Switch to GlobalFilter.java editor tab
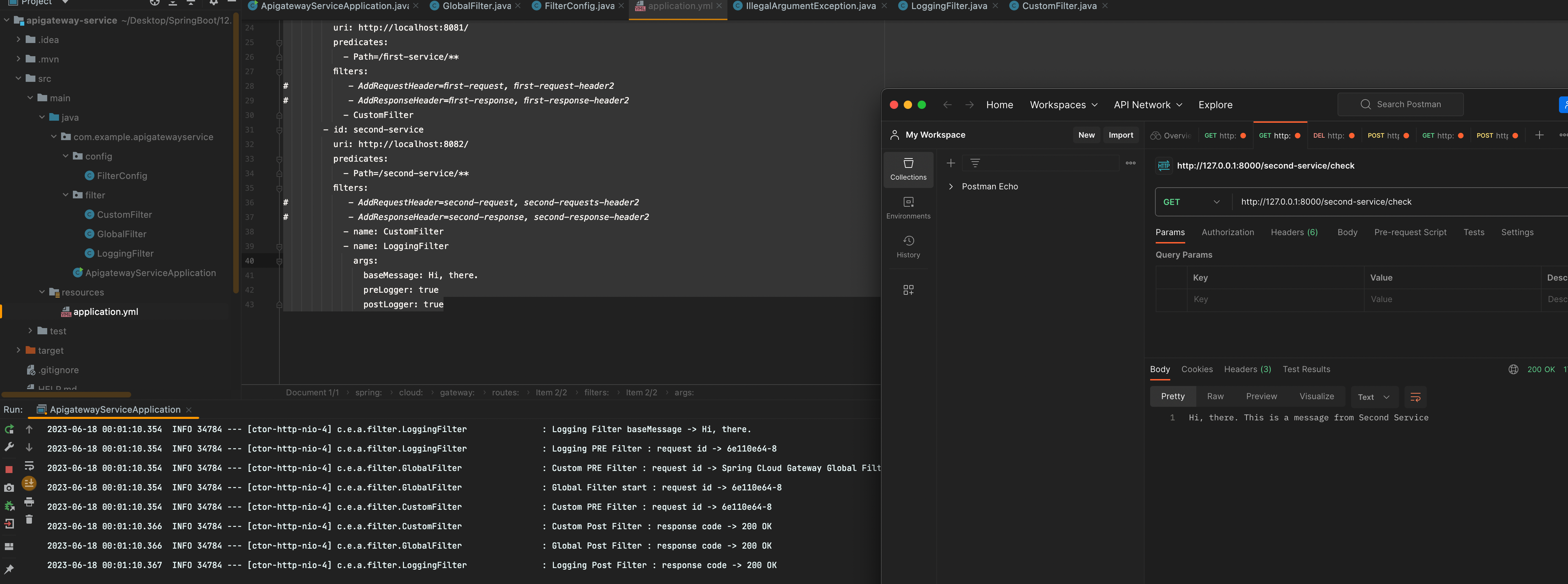Viewport: 1568px width, 584px height. 476,6
